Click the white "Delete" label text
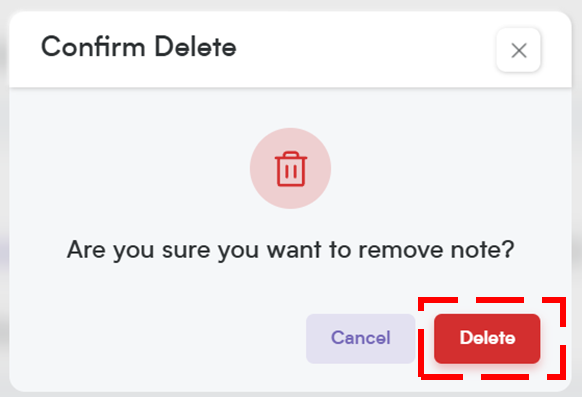The width and height of the screenshot is (582, 397). point(487,338)
